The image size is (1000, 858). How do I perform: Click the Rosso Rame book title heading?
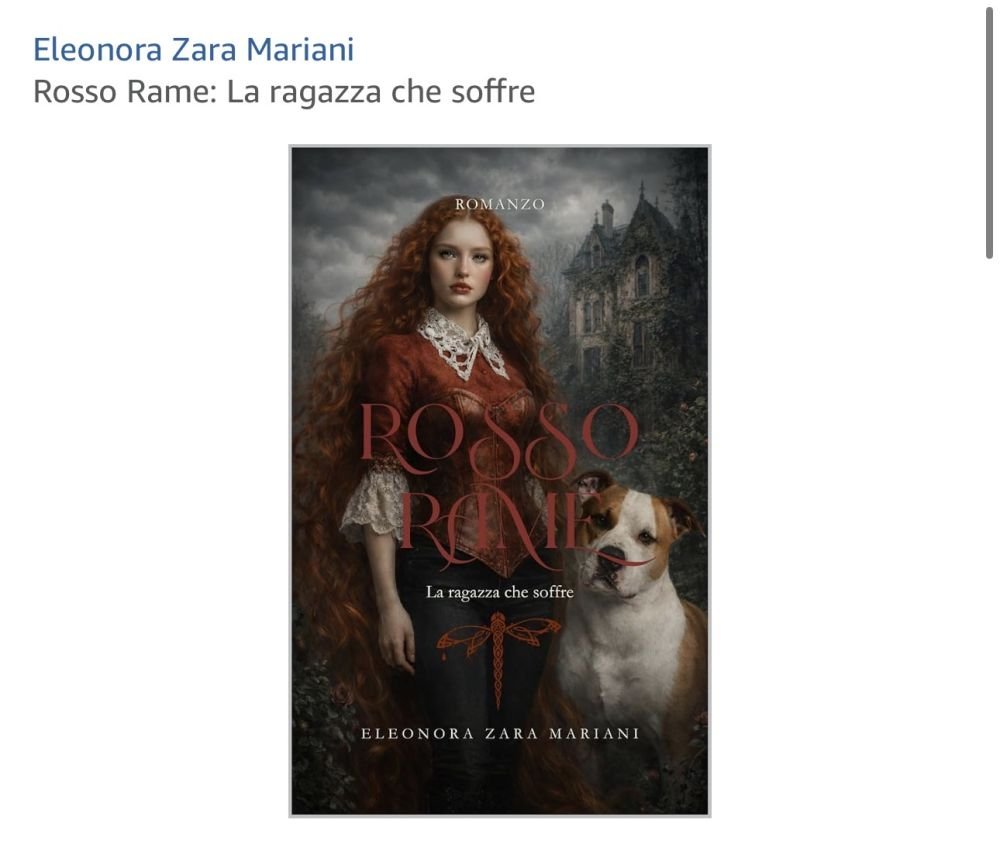tap(284, 91)
